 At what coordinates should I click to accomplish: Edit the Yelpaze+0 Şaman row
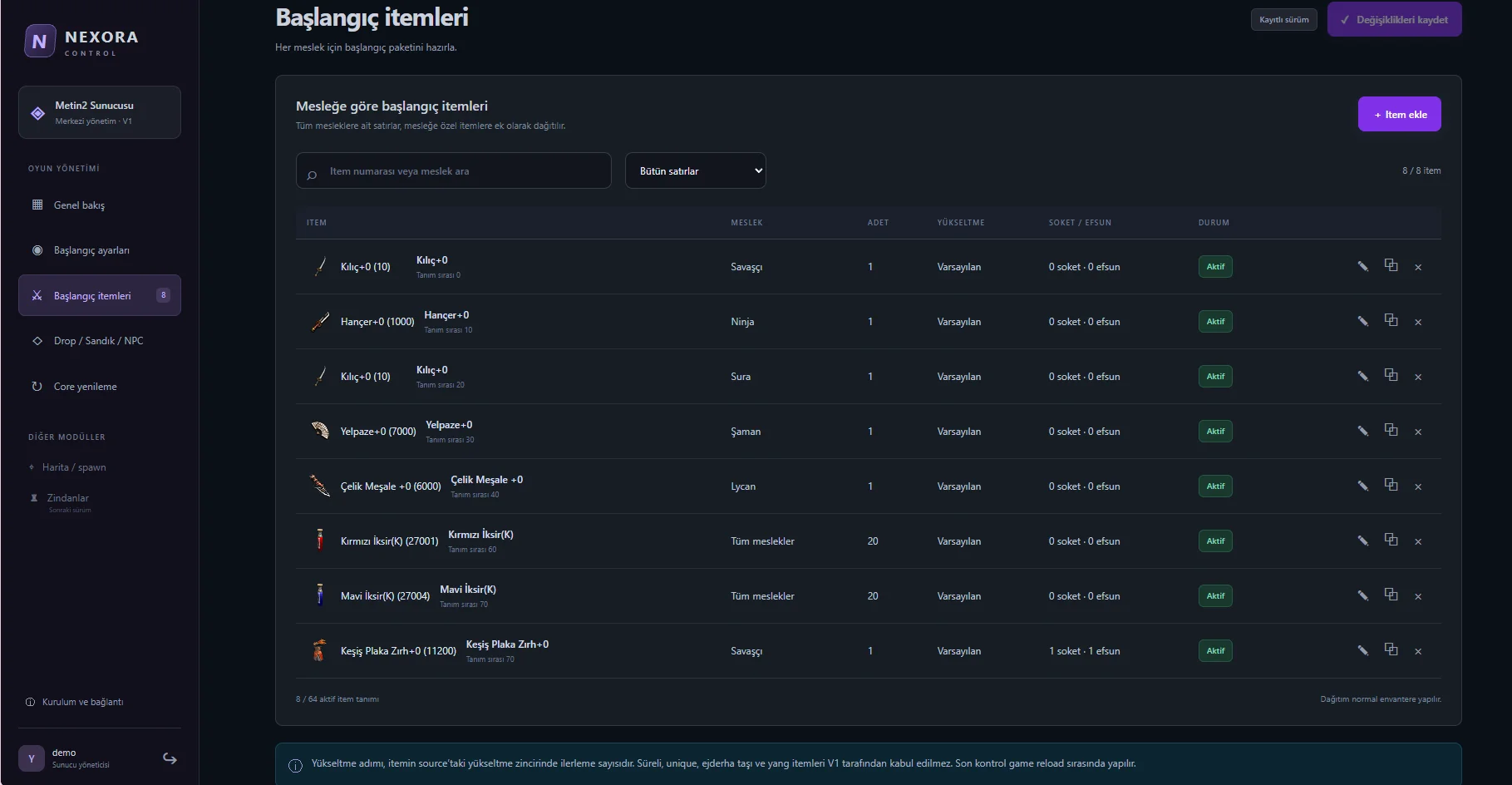(x=1363, y=432)
